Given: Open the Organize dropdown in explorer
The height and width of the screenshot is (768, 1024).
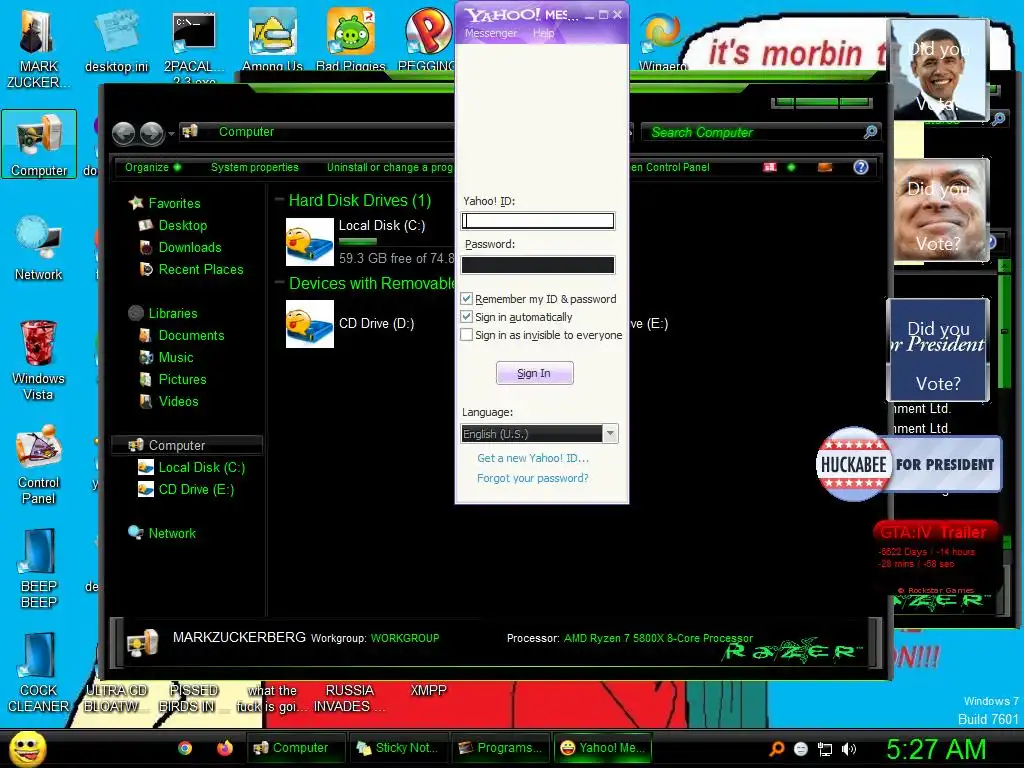Looking at the screenshot, I should coord(153,167).
